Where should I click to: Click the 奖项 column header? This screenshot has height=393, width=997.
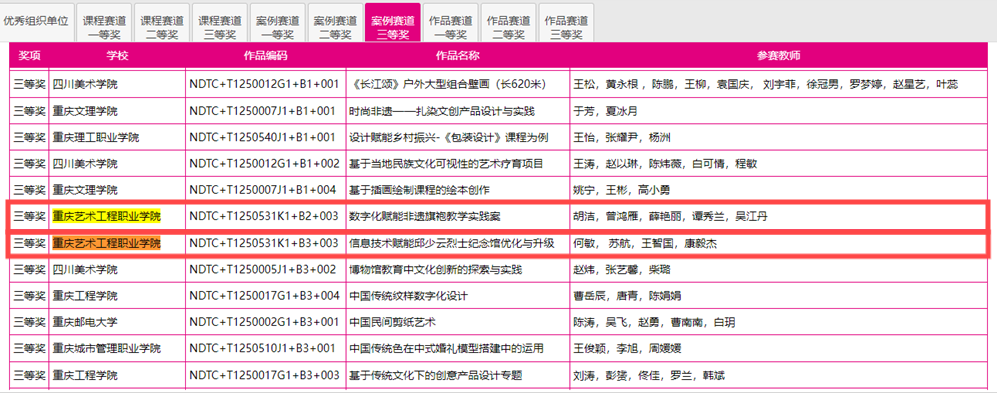pyautogui.click(x=29, y=55)
